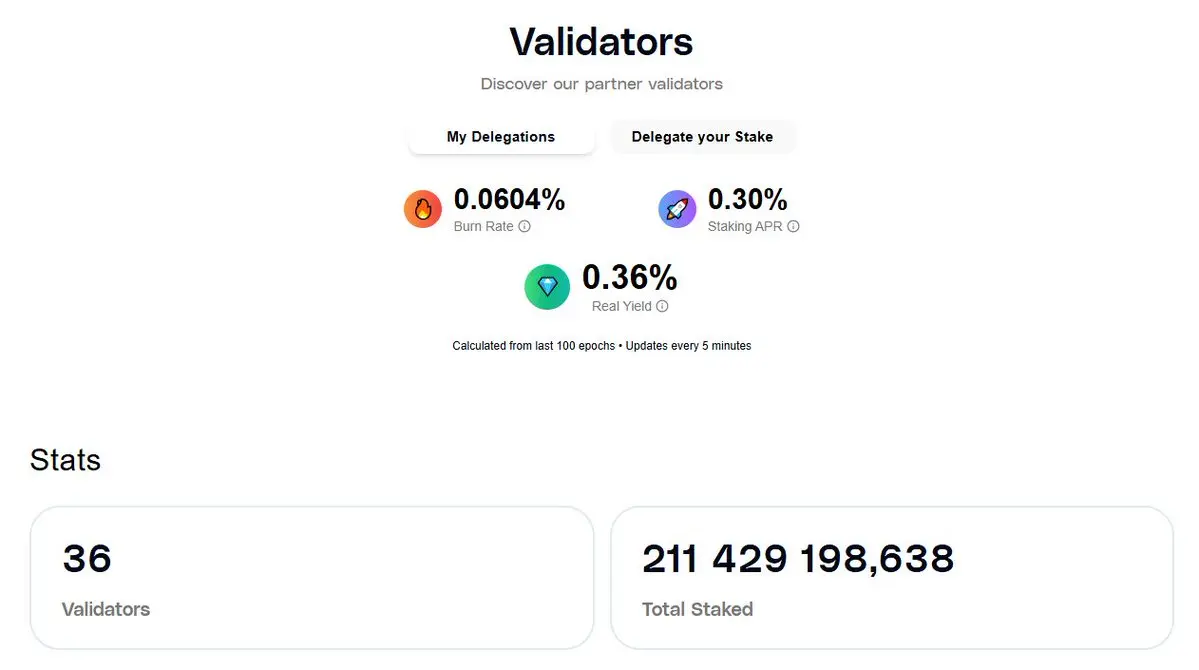Open the Burn Rate info tooltip icon

click(x=525, y=226)
